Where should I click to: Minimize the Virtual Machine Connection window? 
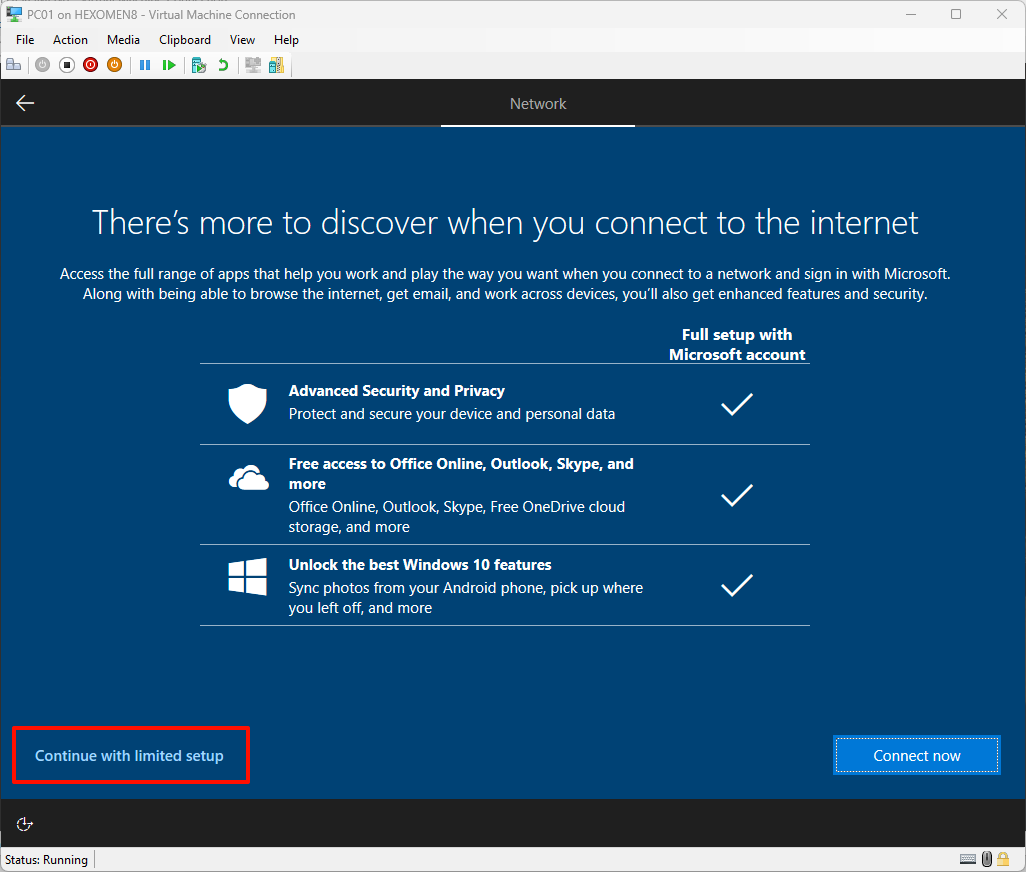tap(911, 14)
